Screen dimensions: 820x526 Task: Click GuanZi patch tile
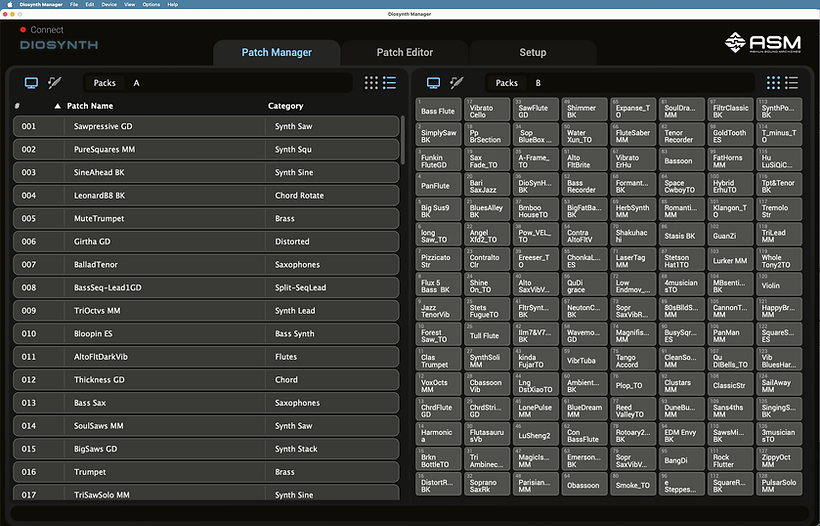[731, 234]
